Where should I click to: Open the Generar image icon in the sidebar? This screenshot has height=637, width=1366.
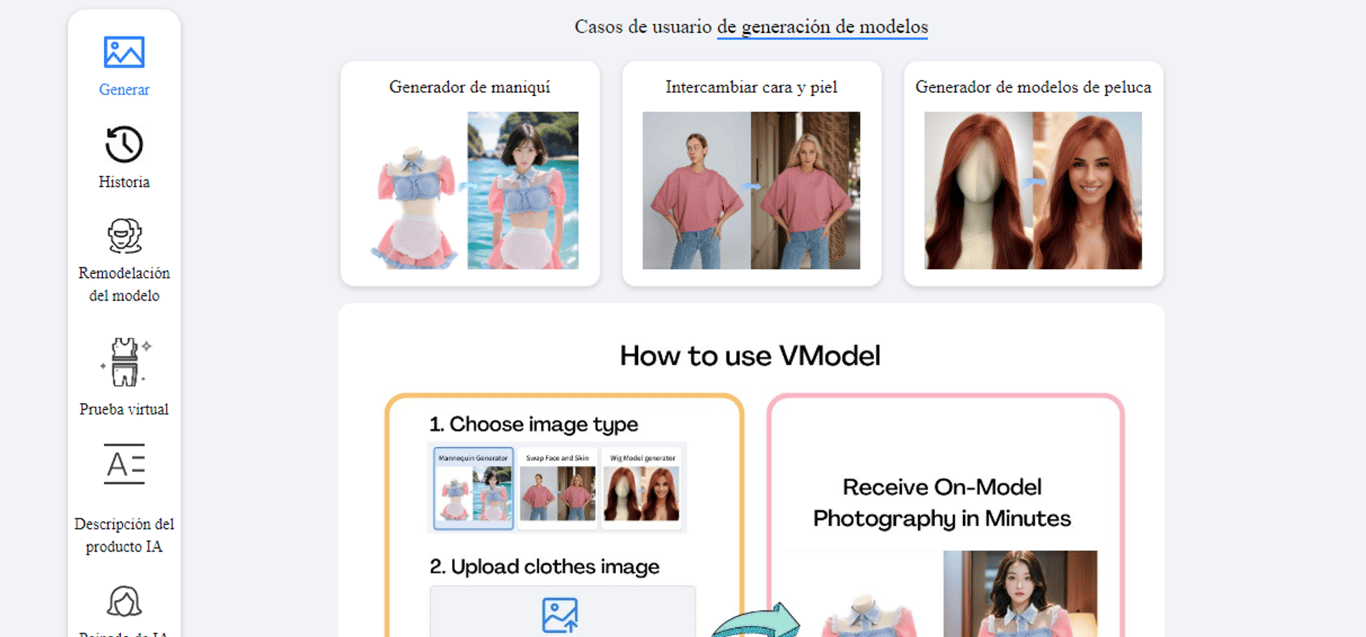click(124, 52)
